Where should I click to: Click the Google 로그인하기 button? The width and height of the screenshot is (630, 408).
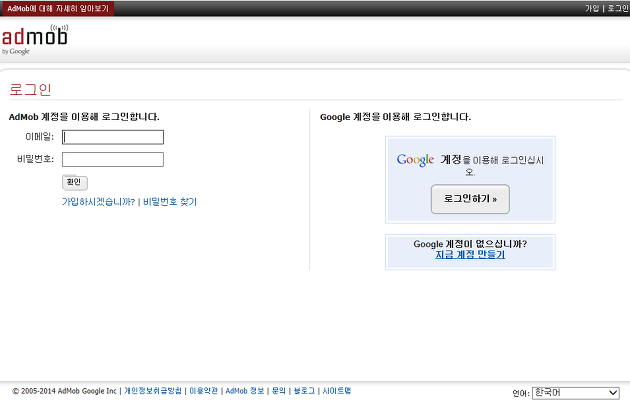[470, 199]
